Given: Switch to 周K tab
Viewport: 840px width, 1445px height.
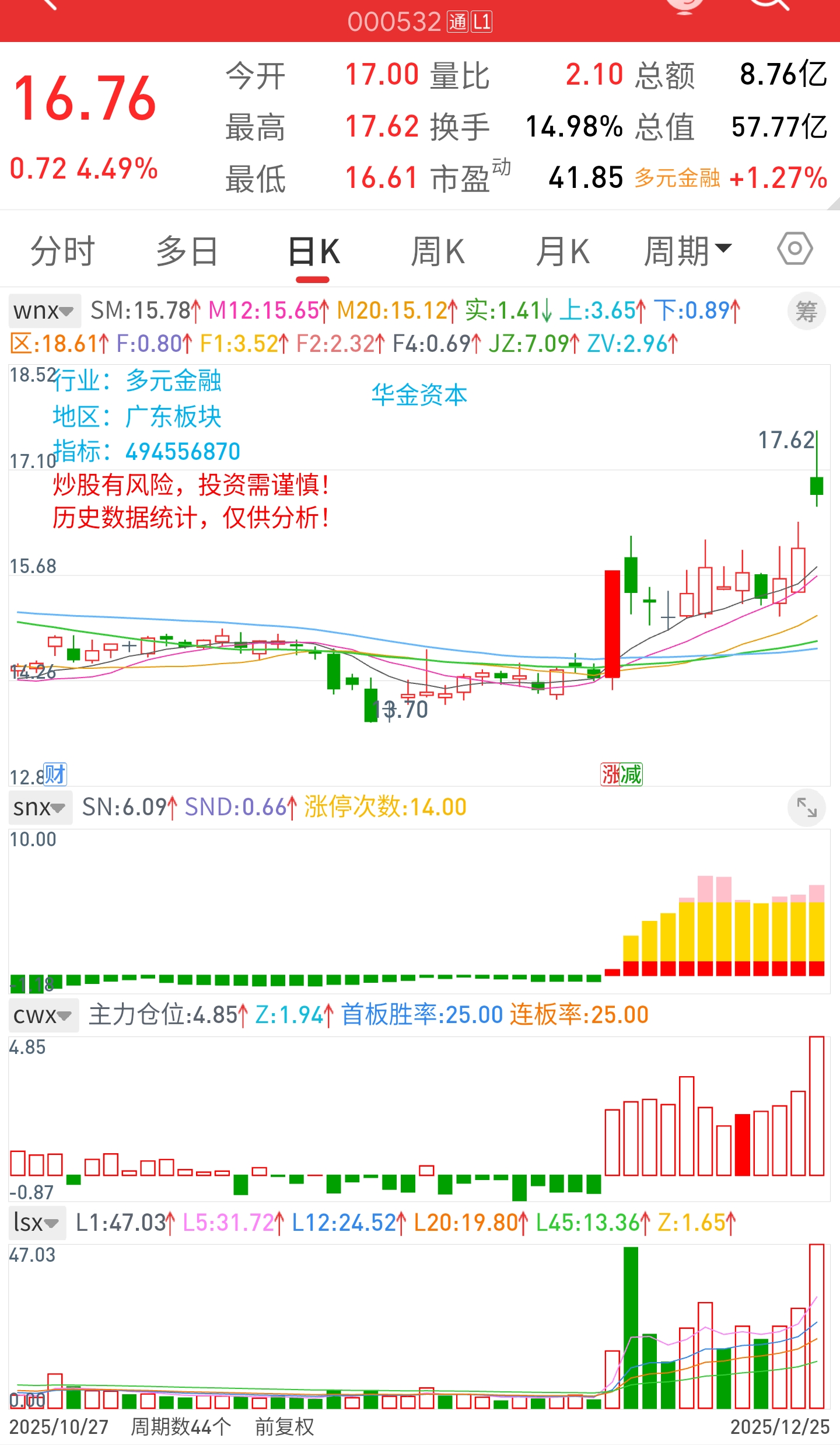Looking at the screenshot, I should [x=438, y=252].
